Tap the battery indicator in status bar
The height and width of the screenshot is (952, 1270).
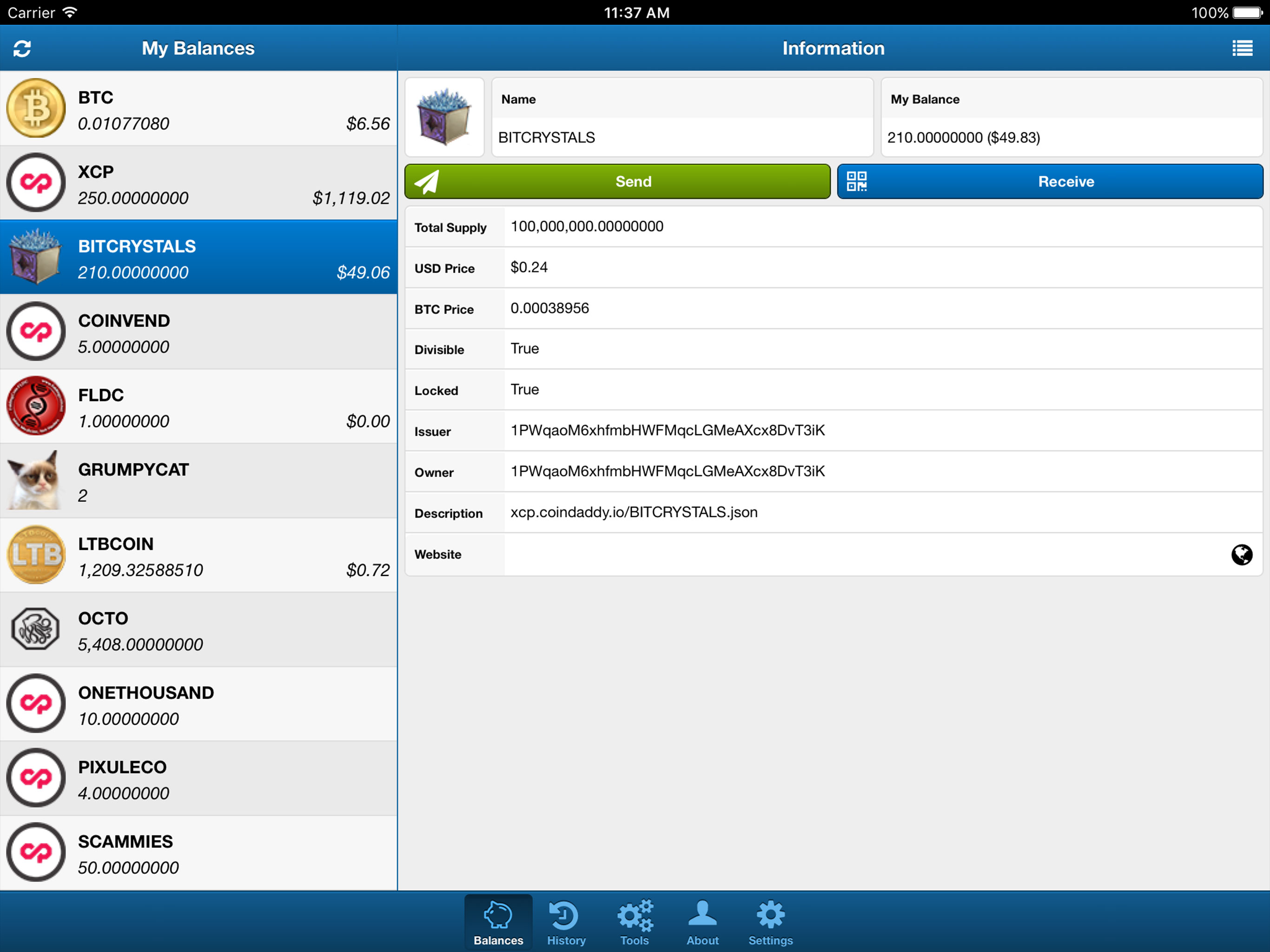pyautogui.click(x=1248, y=13)
